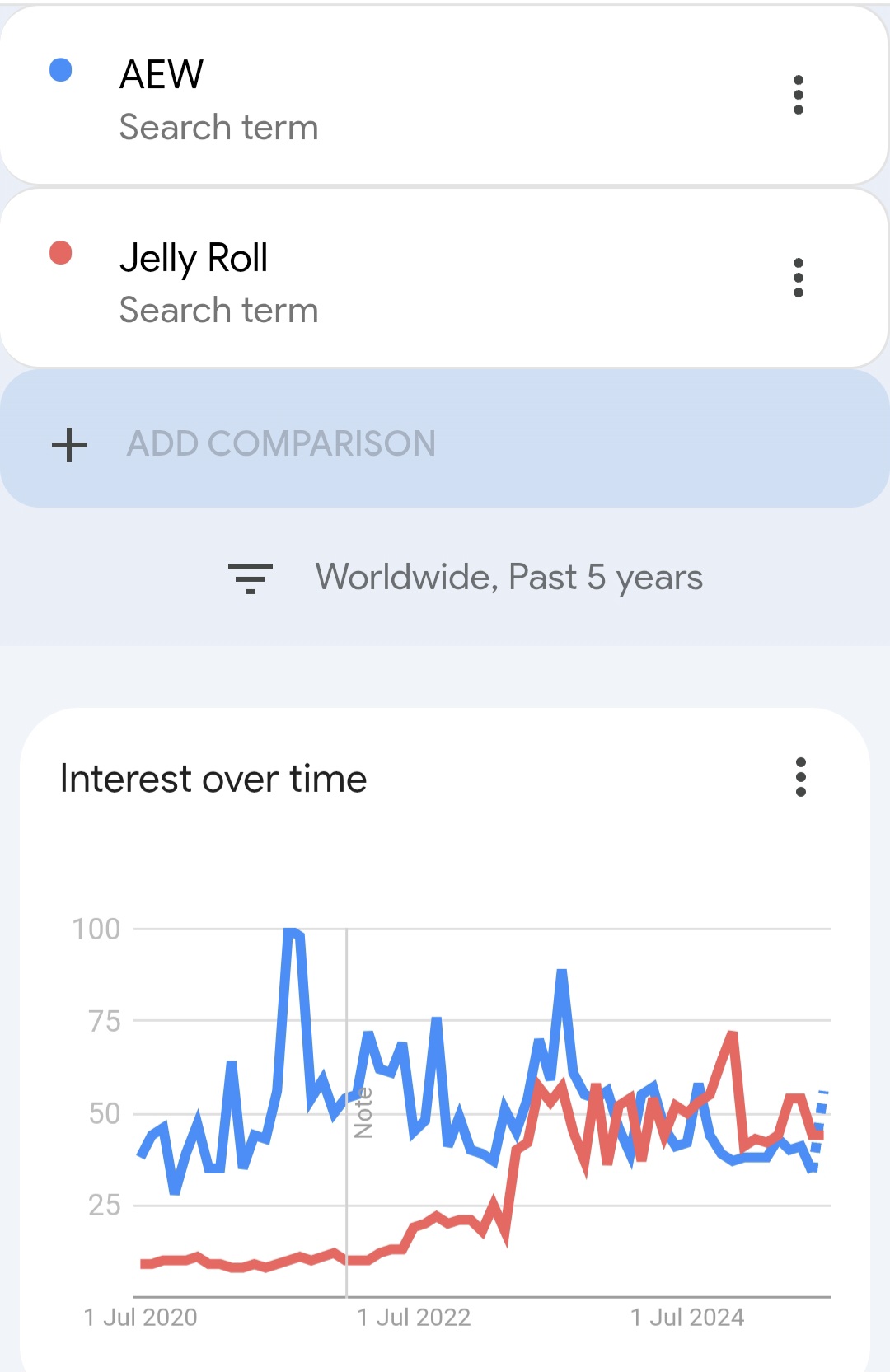The image size is (890, 1372).
Task: Open Interest over time chart options
Action: (x=800, y=777)
